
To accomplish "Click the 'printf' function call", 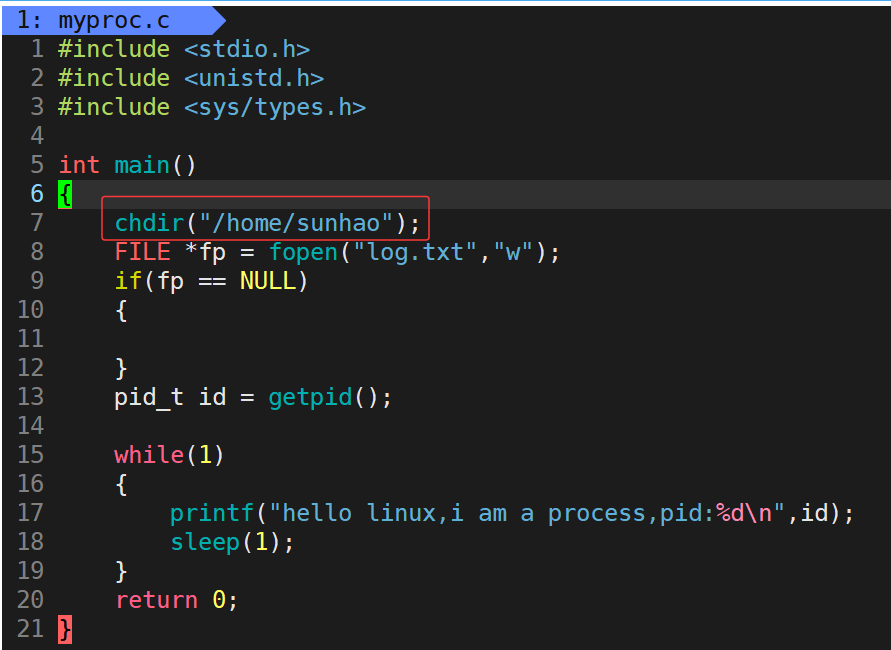I will coord(212,513).
